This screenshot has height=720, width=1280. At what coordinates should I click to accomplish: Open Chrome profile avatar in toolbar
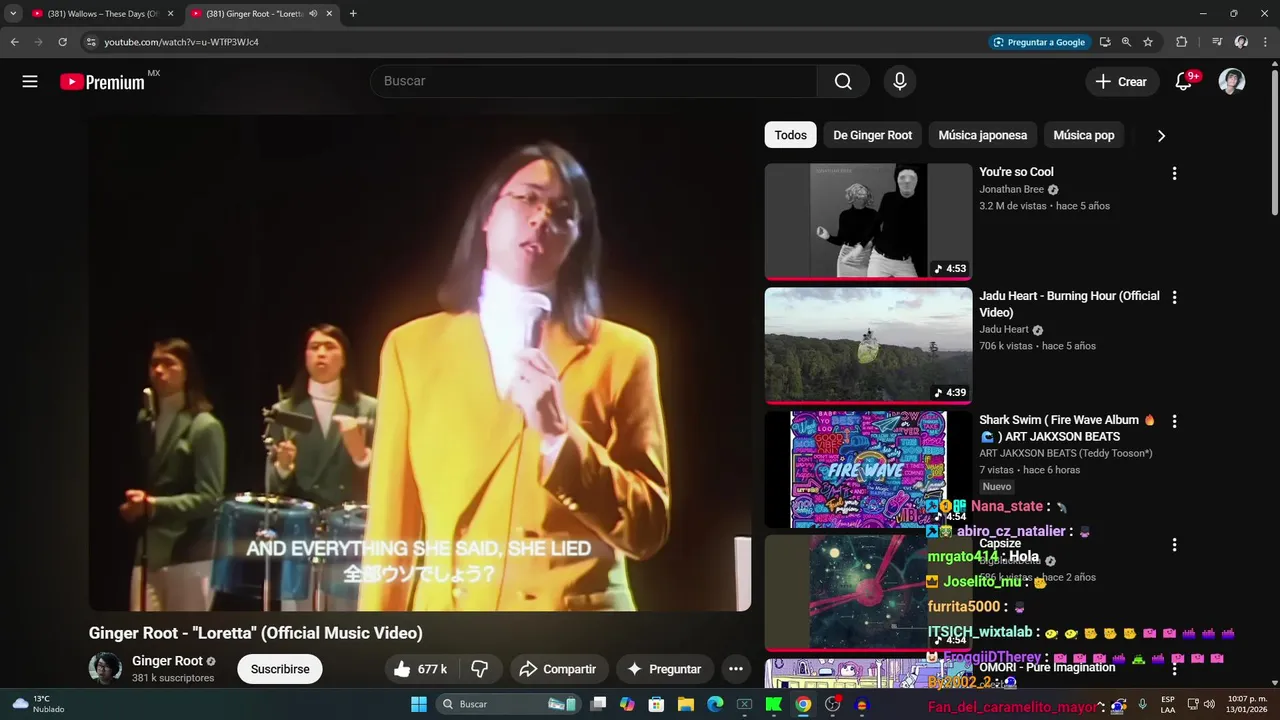click(1241, 42)
